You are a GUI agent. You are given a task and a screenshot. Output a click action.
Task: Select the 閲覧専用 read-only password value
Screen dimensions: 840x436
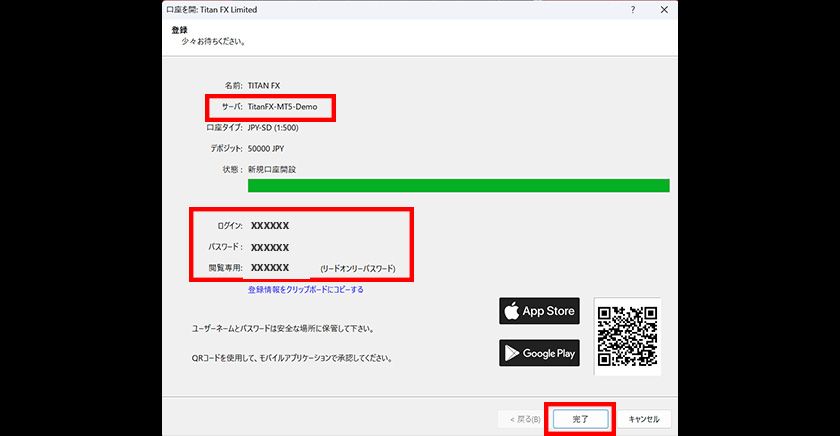point(270,268)
